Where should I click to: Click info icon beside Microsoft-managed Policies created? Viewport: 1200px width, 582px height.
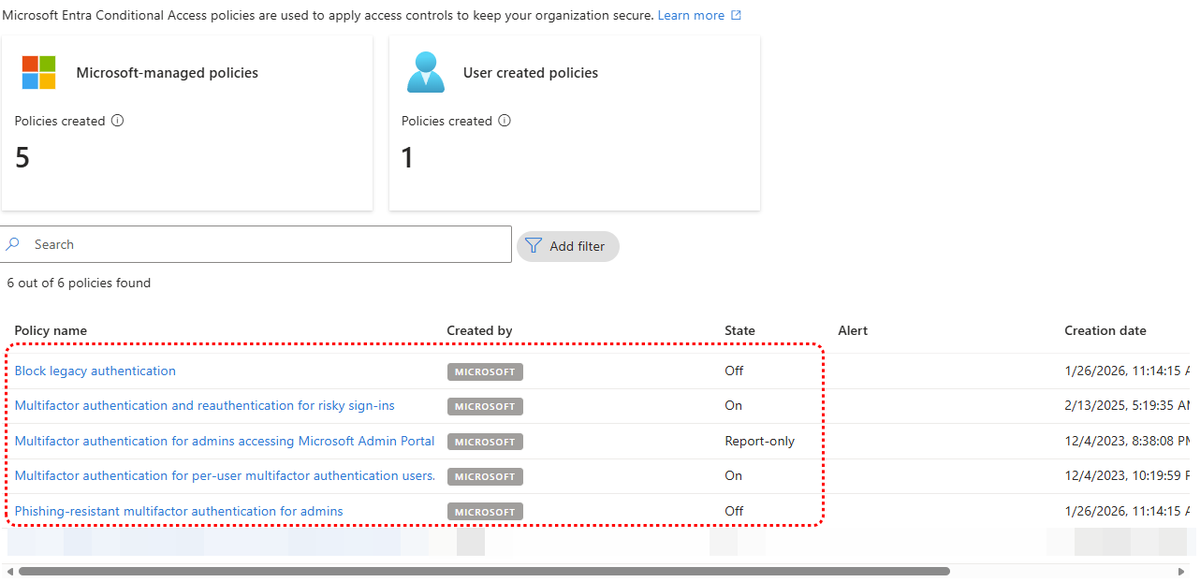click(x=118, y=121)
